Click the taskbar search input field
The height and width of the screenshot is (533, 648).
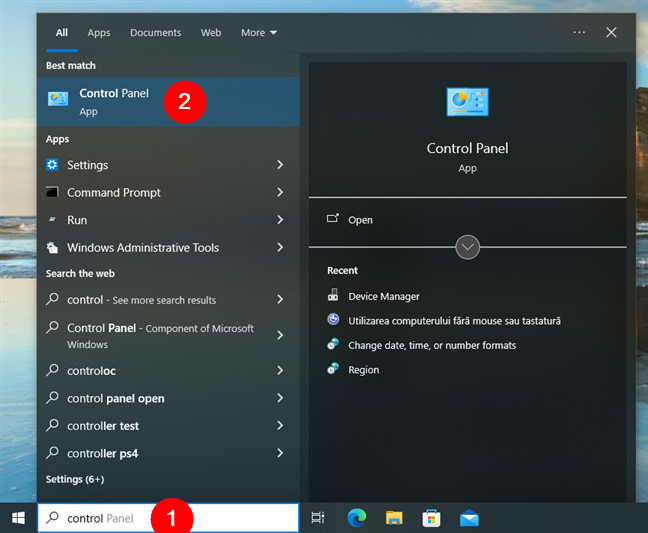[168, 518]
